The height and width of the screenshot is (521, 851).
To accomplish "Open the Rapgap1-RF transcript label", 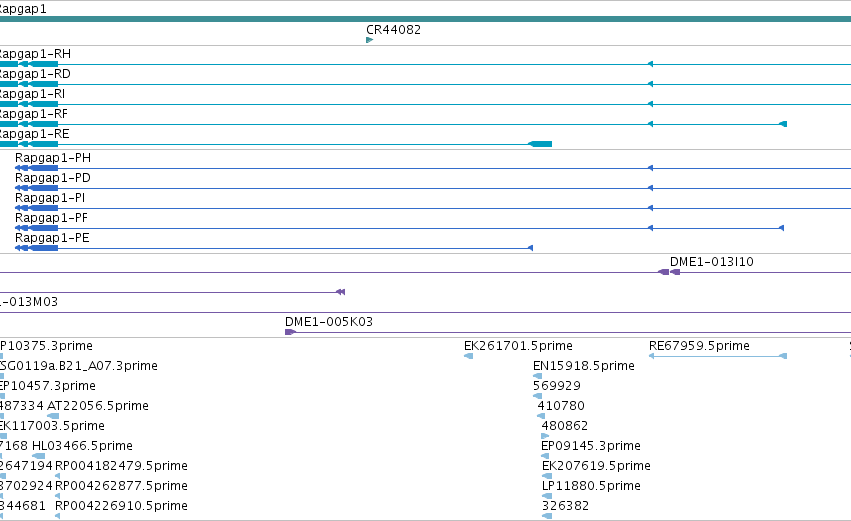I will [33, 114].
